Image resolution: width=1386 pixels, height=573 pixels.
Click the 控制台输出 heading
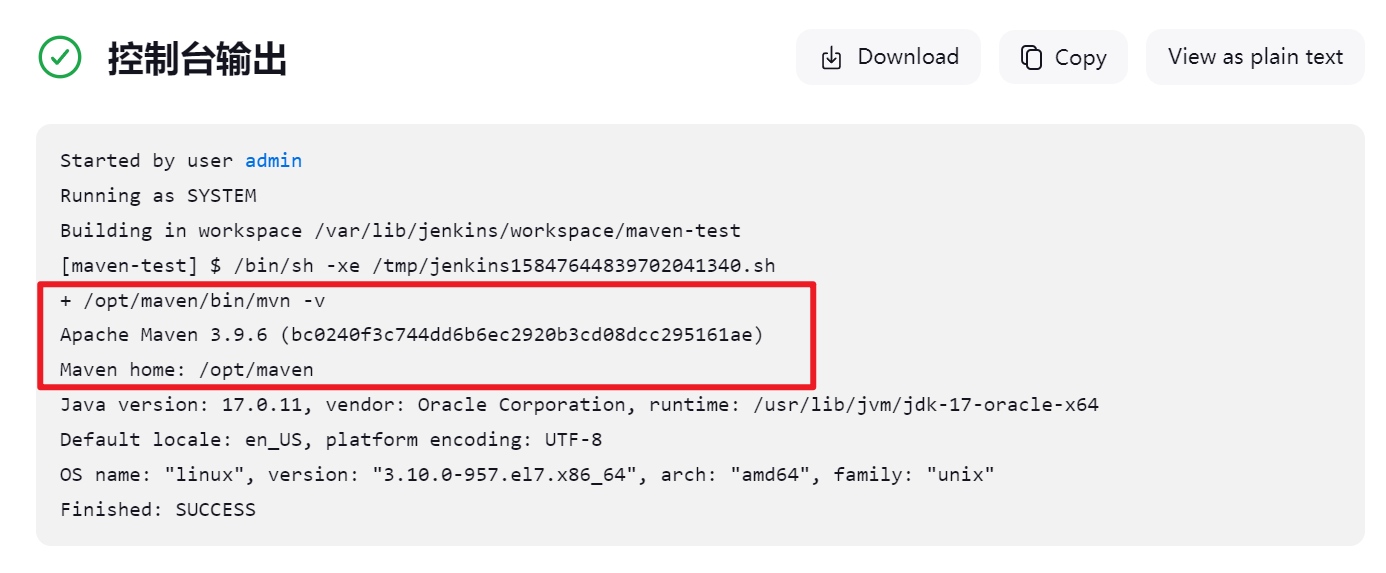(198, 59)
